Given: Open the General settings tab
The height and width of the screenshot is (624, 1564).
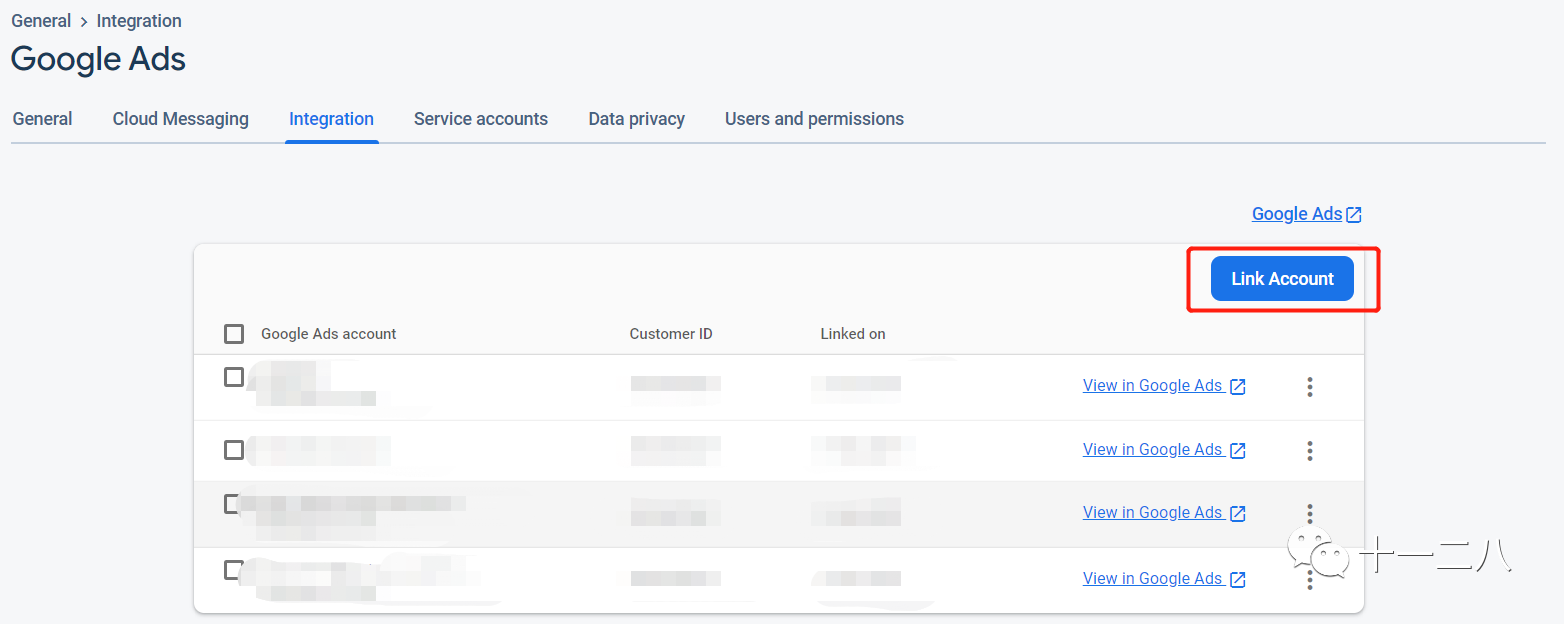Looking at the screenshot, I should [x=42, y=119].
